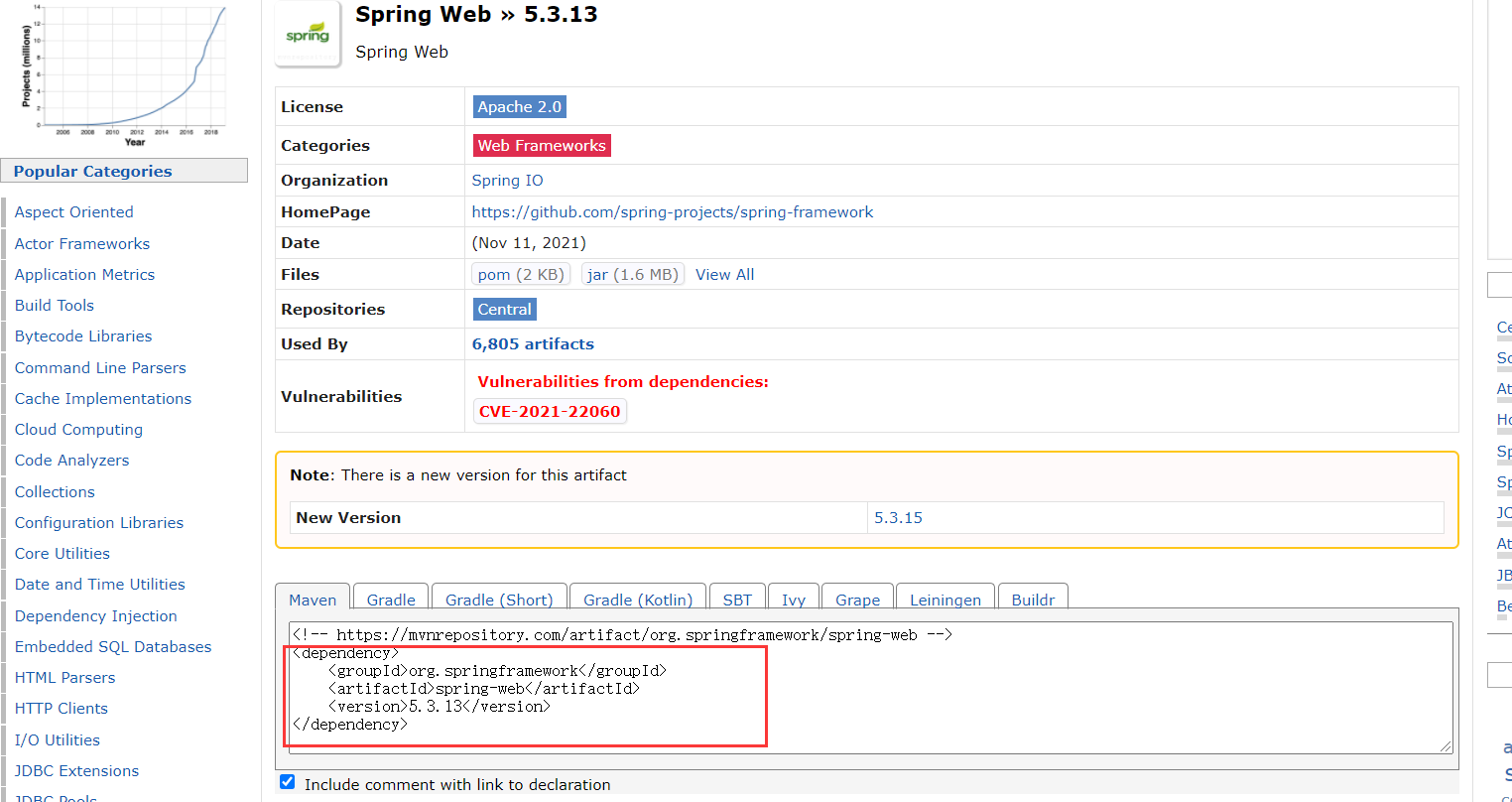The image size is (1512, 802).
Task: Browse Bytecode Libraries category
Action: point(83,336)
